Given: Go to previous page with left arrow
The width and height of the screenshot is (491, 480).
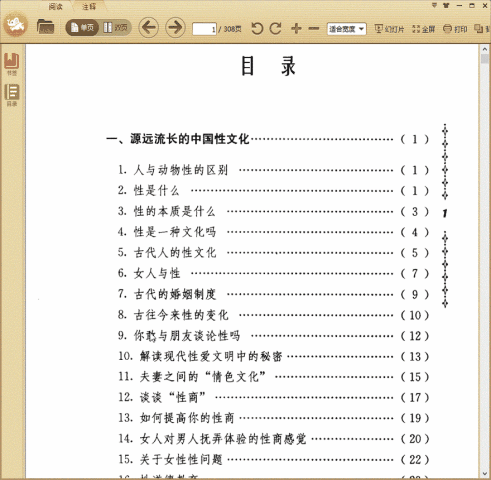Looking at the screenshot, I should pos(148,27).
